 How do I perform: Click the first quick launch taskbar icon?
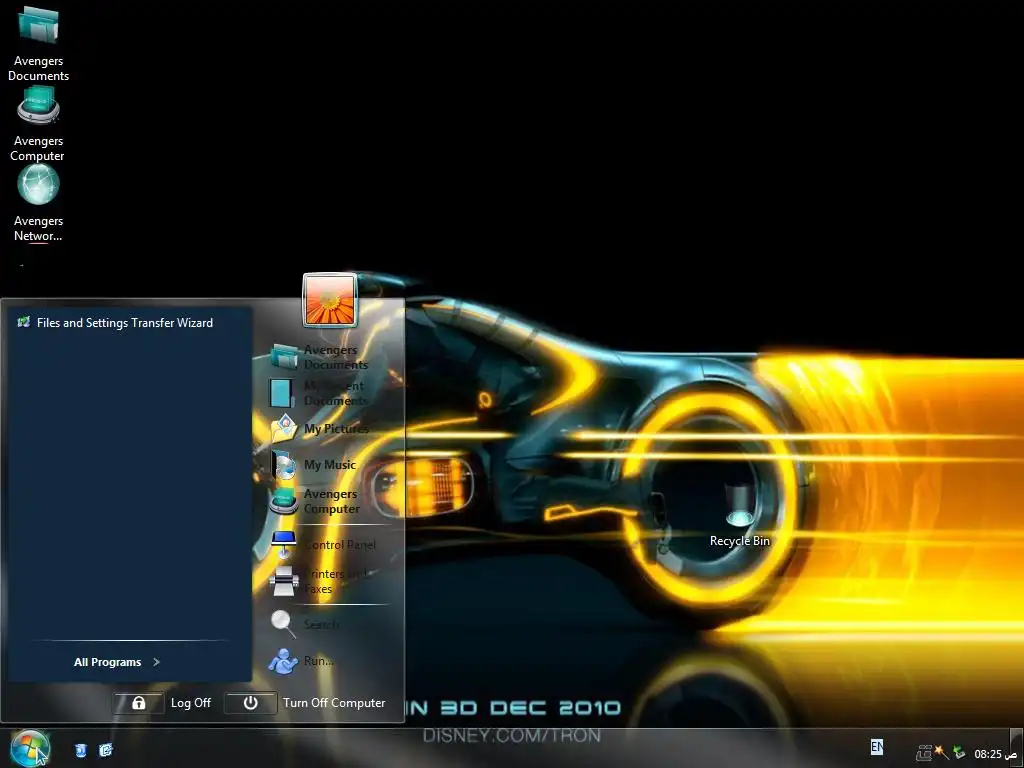tap(80, 750)
